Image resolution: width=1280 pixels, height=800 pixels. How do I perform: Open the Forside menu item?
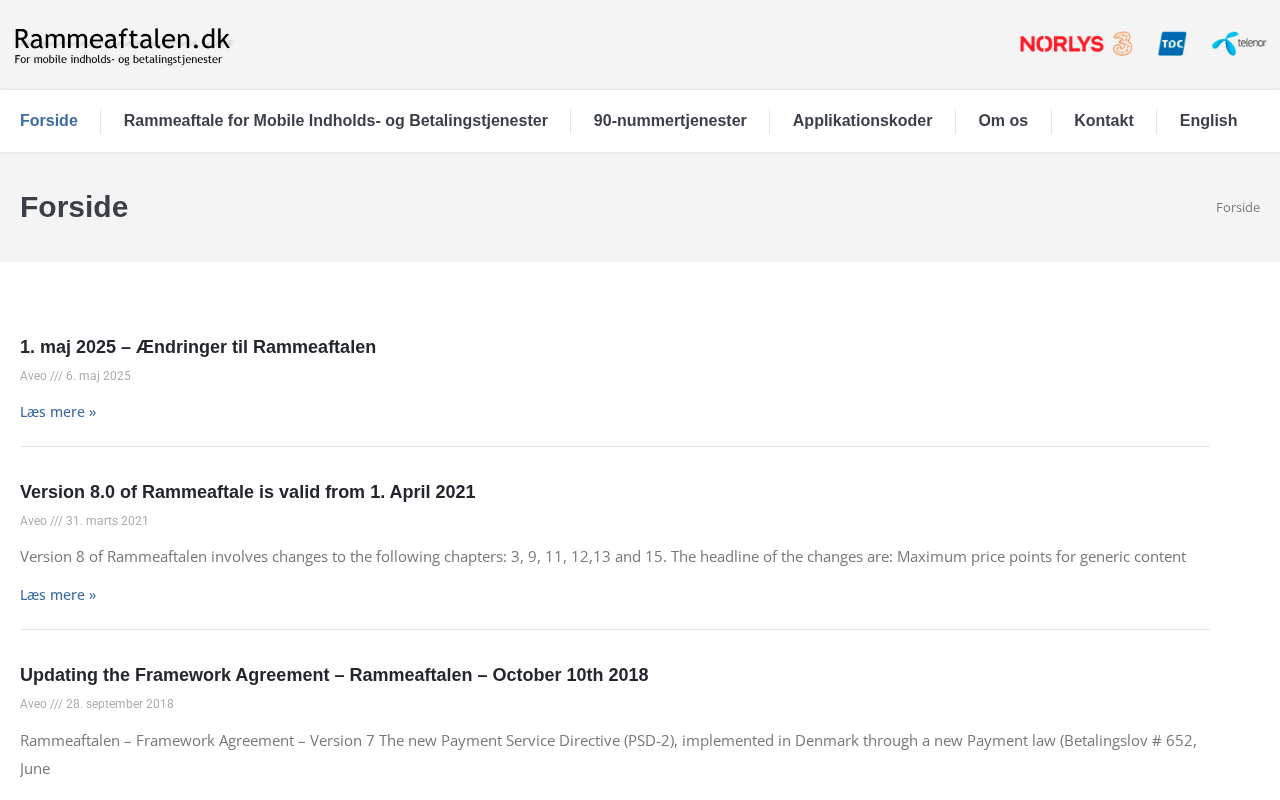point(49,121)
